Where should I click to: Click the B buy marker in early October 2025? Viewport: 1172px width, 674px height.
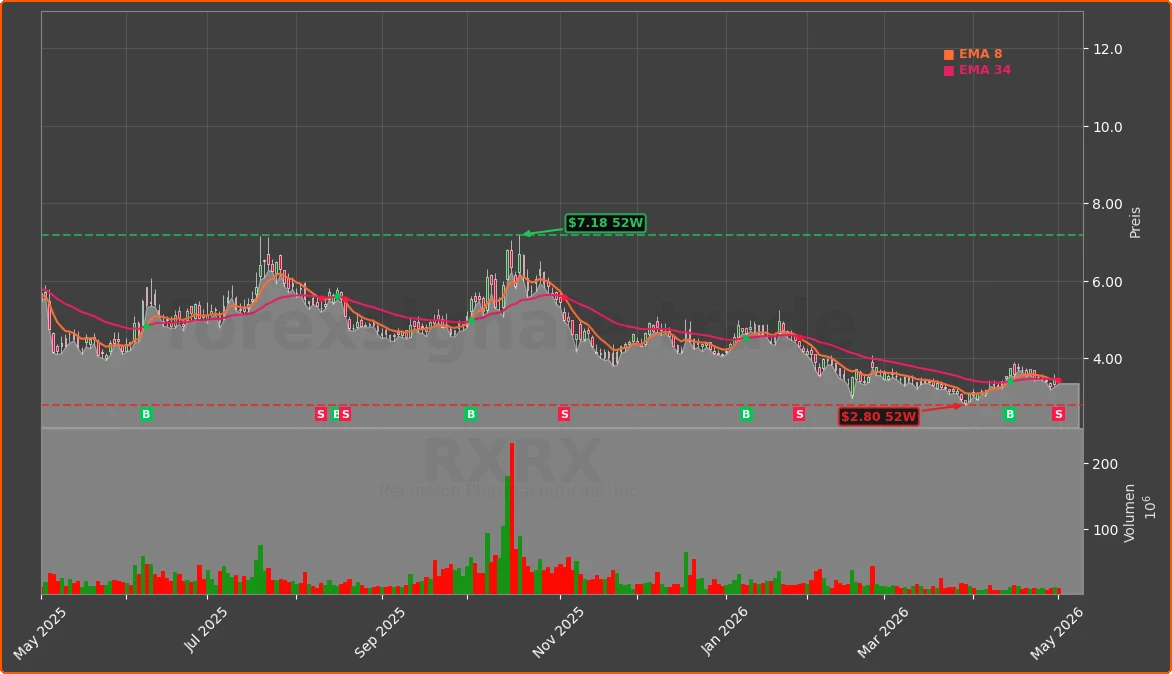(x=470, y=414)
